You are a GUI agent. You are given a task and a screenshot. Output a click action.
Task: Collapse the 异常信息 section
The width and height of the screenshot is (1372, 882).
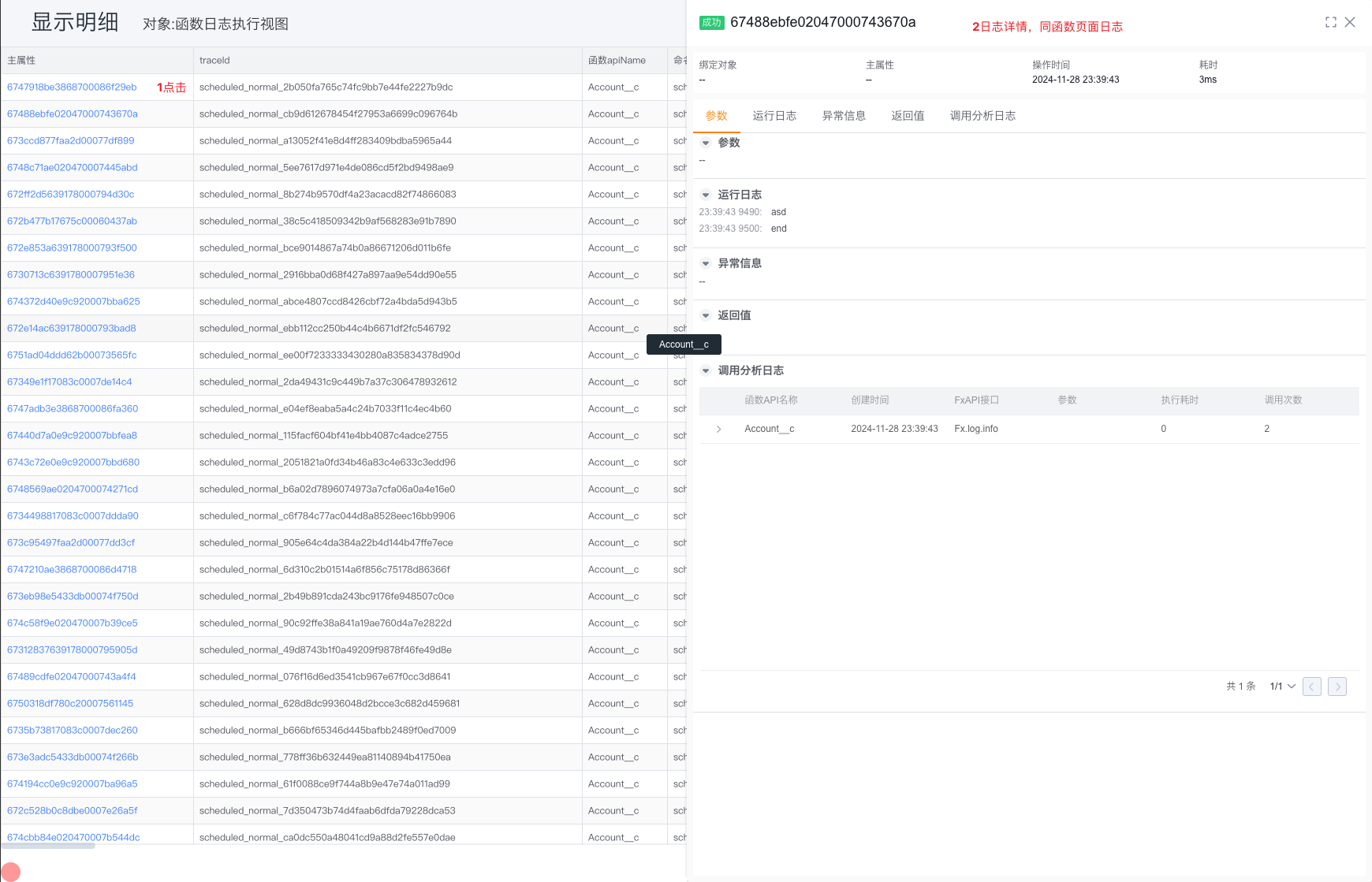pos(706,264)
